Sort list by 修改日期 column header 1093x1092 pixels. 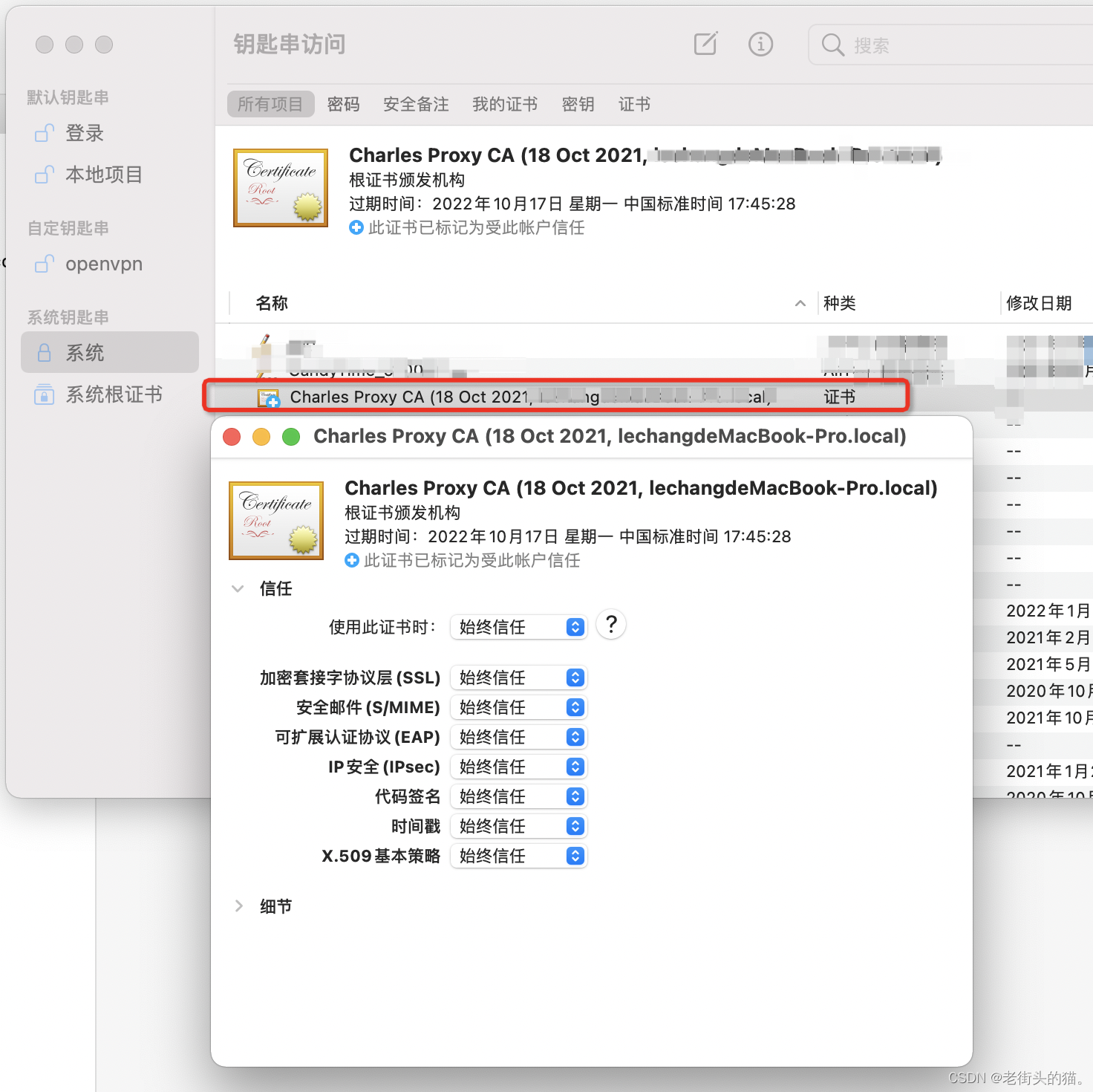coord(1039,303)
